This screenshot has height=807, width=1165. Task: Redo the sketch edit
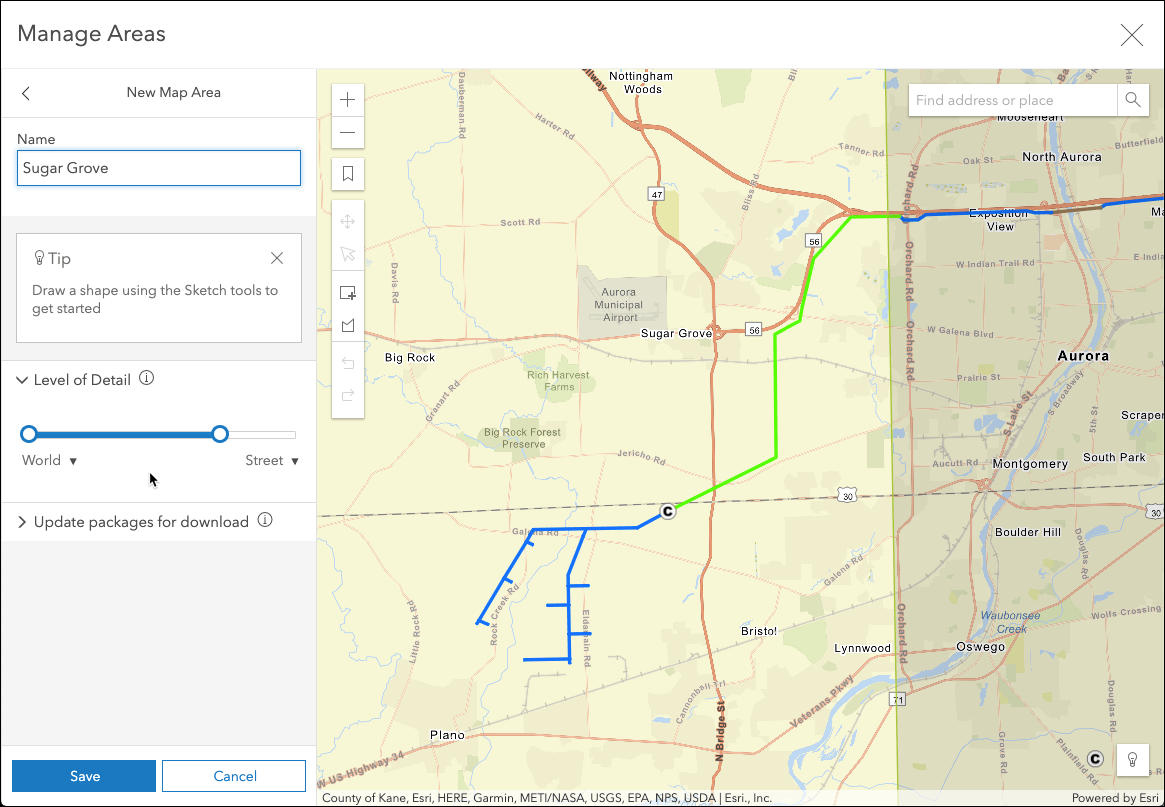click(x=348, y=395)
